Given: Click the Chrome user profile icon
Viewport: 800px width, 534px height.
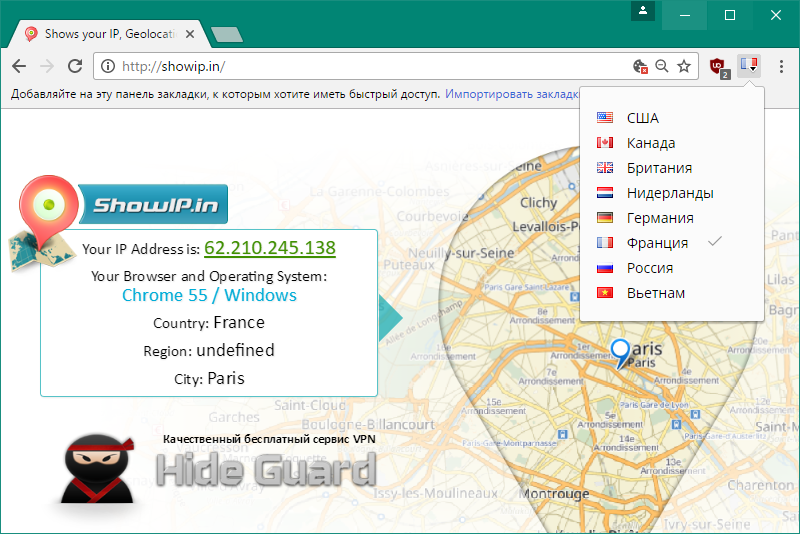Looking at the screenshot, I should [x=643, y=10].
